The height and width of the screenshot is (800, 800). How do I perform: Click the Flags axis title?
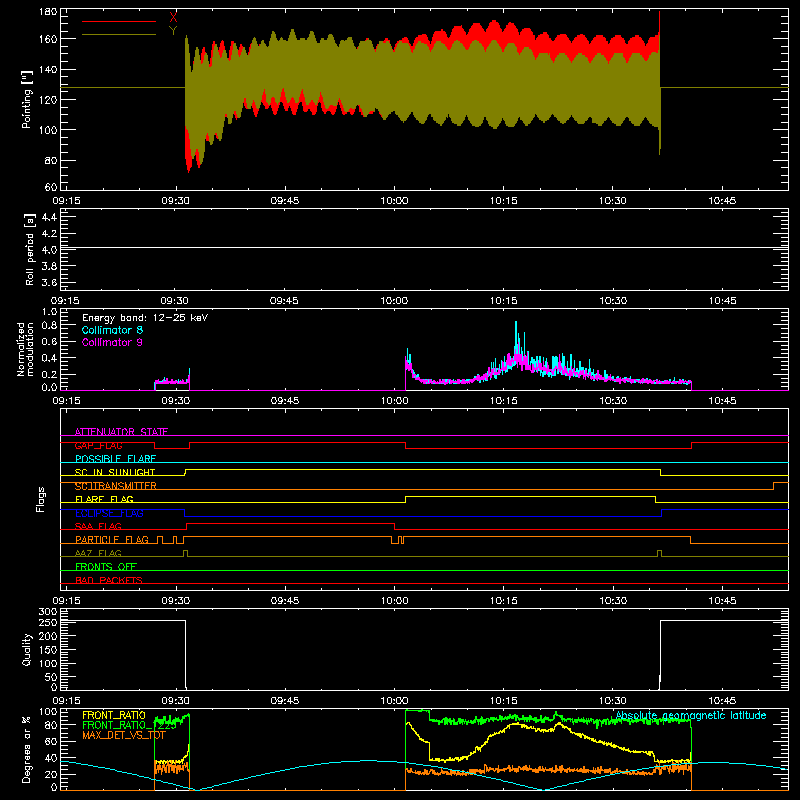coord(41,499)
